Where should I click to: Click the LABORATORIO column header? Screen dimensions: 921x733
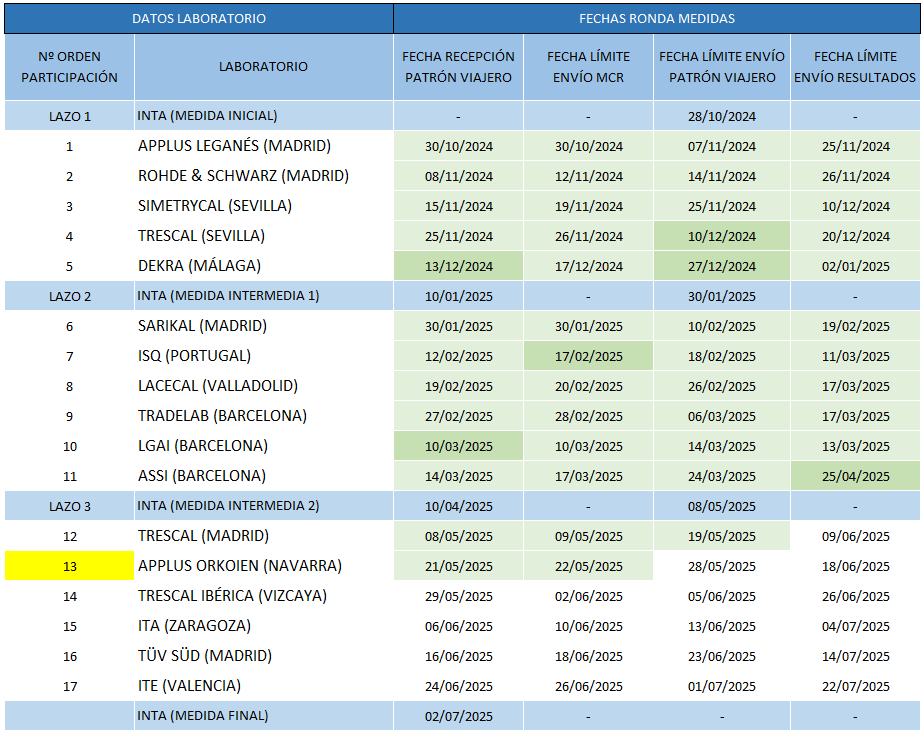(264, 67)
